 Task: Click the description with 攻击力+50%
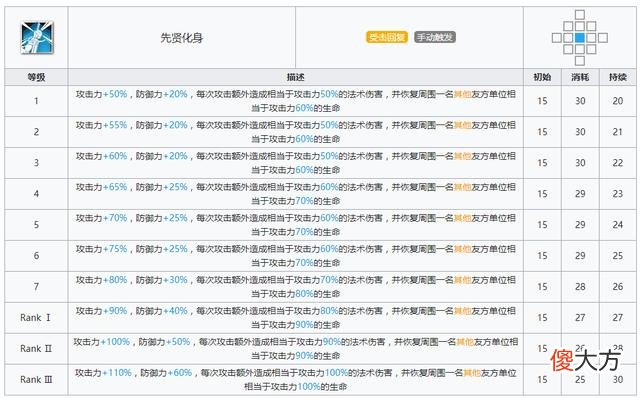coord(296,101)
